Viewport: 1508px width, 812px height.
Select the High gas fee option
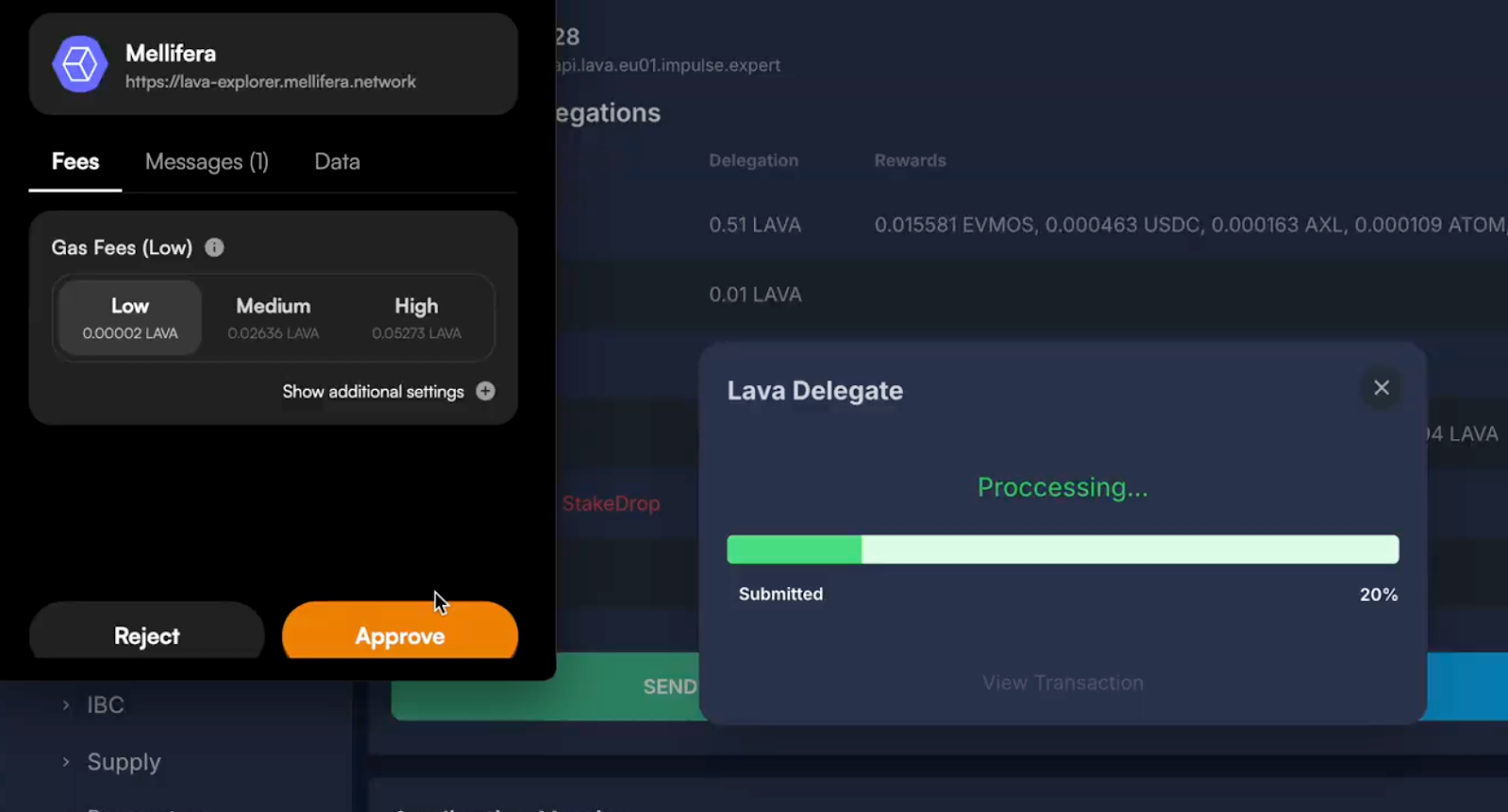coord(417,317)
